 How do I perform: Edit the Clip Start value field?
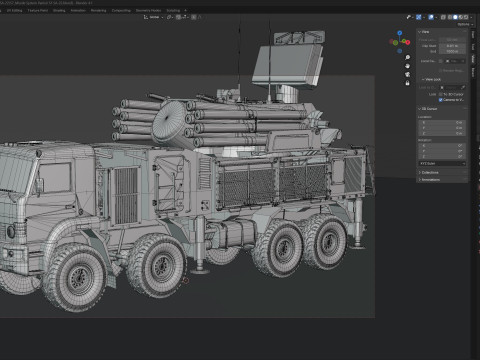click(452, 46)
